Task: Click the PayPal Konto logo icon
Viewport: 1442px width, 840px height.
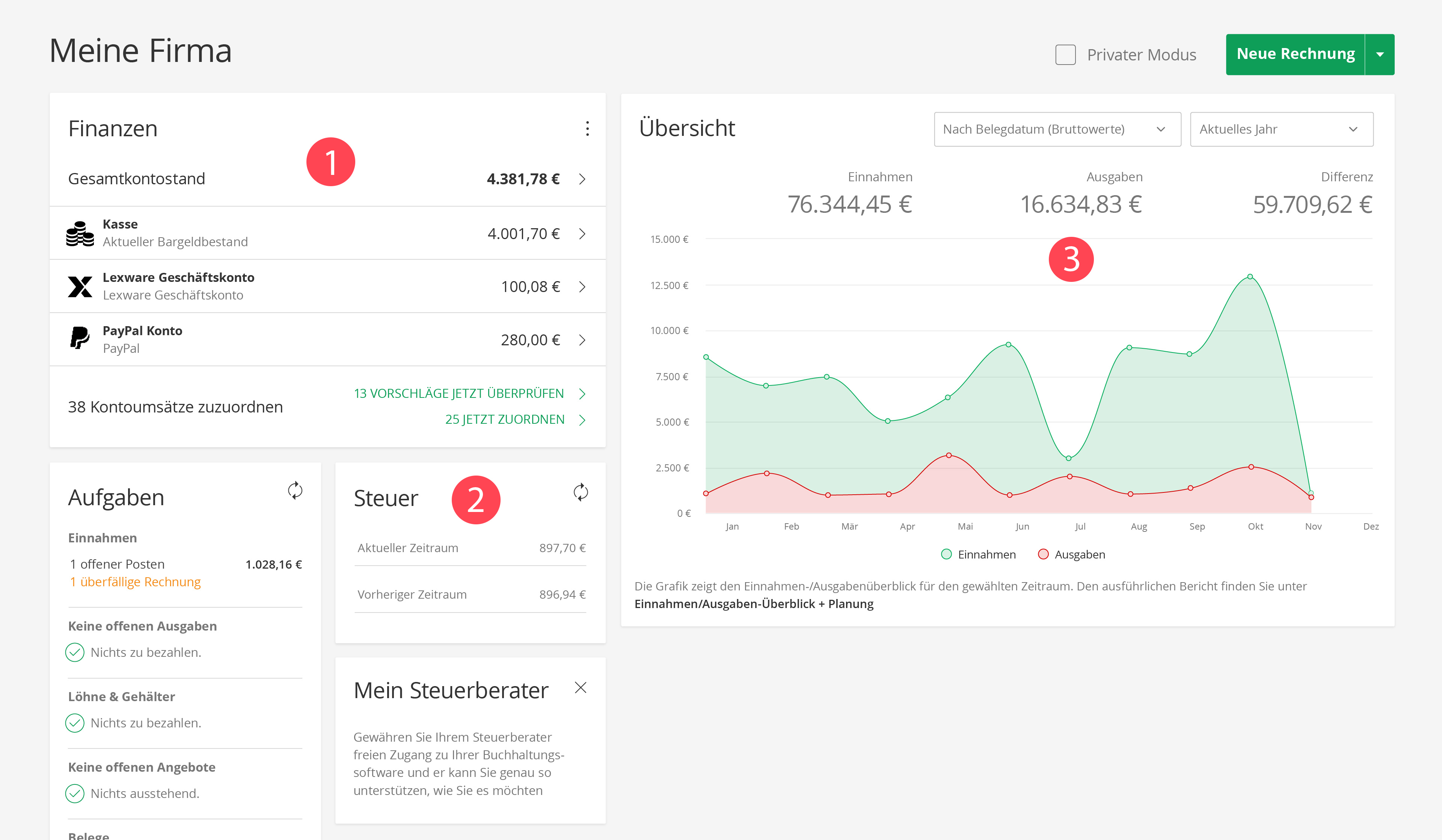Action: [x=80, y=338]
